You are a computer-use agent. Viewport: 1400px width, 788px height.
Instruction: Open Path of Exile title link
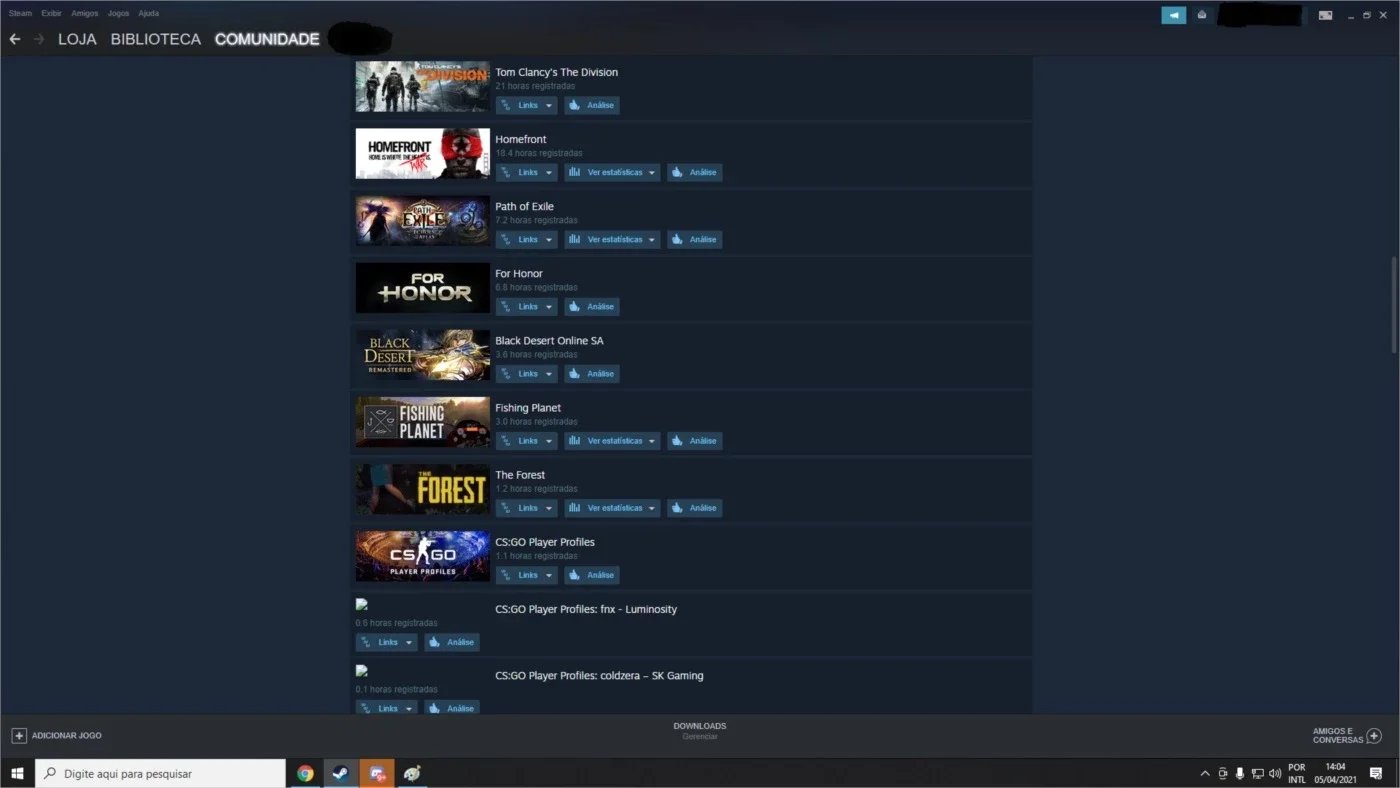(524, 207)
